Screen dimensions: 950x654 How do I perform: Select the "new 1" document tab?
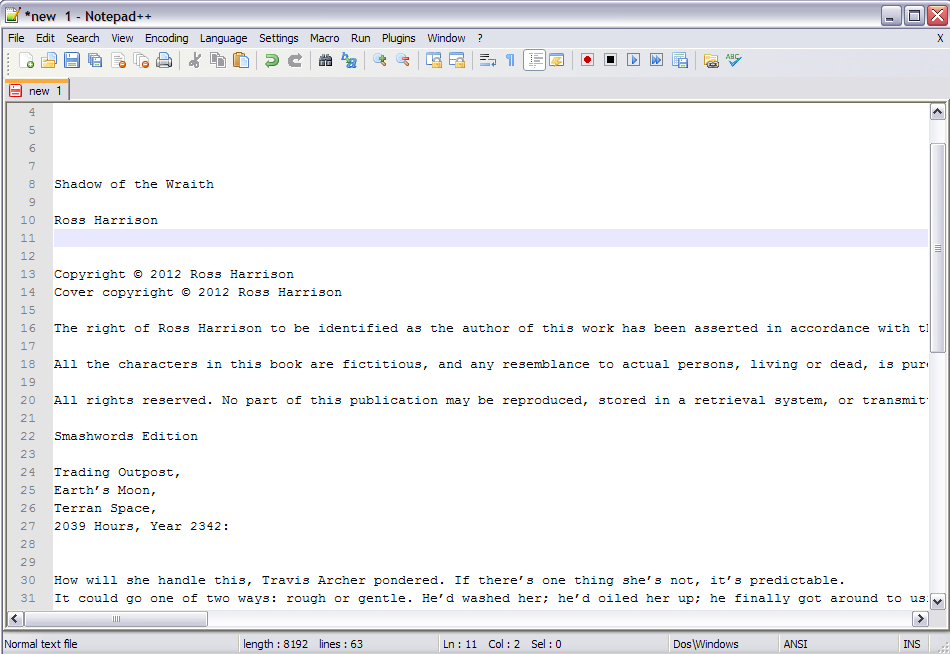(38, 91)
